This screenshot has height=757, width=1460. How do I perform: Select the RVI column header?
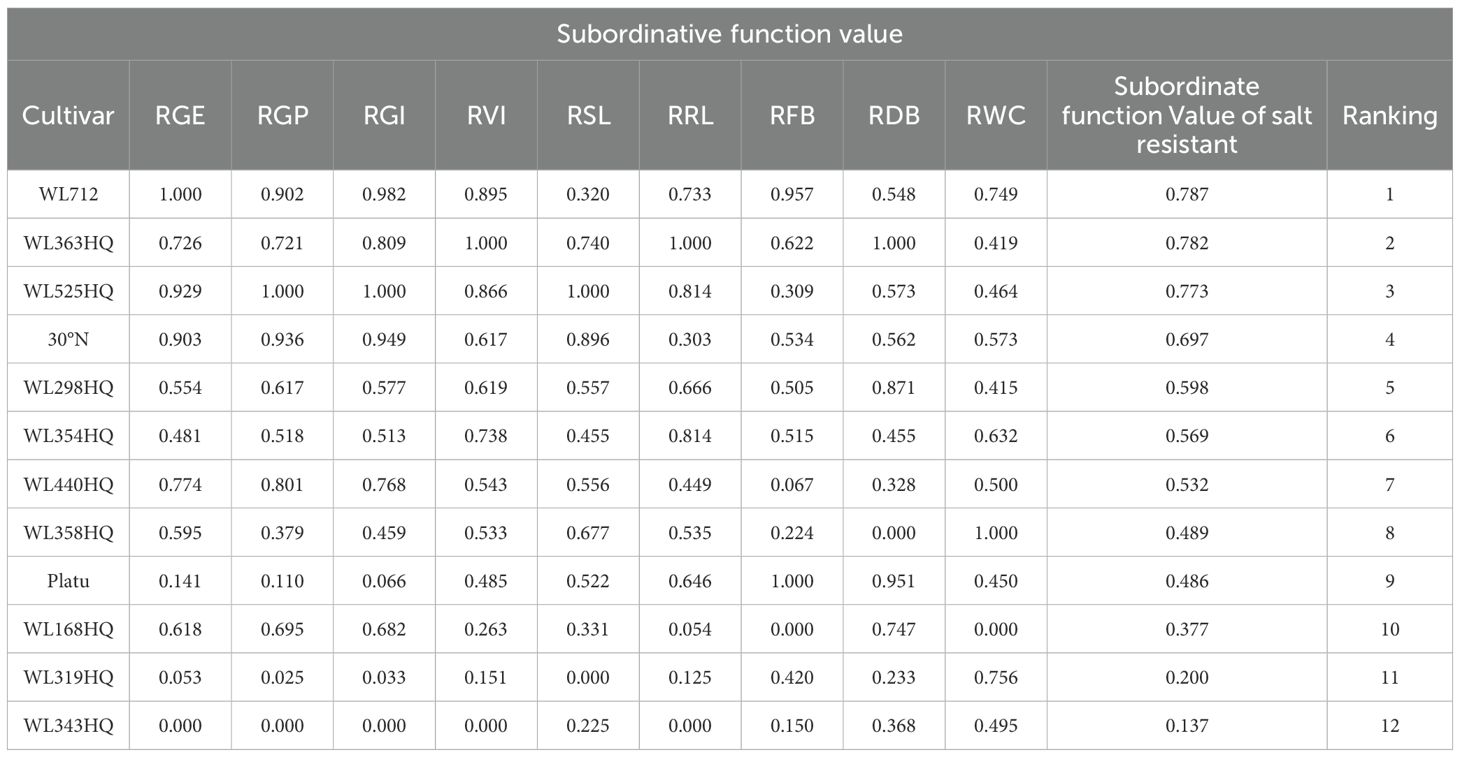pos(487,115)
